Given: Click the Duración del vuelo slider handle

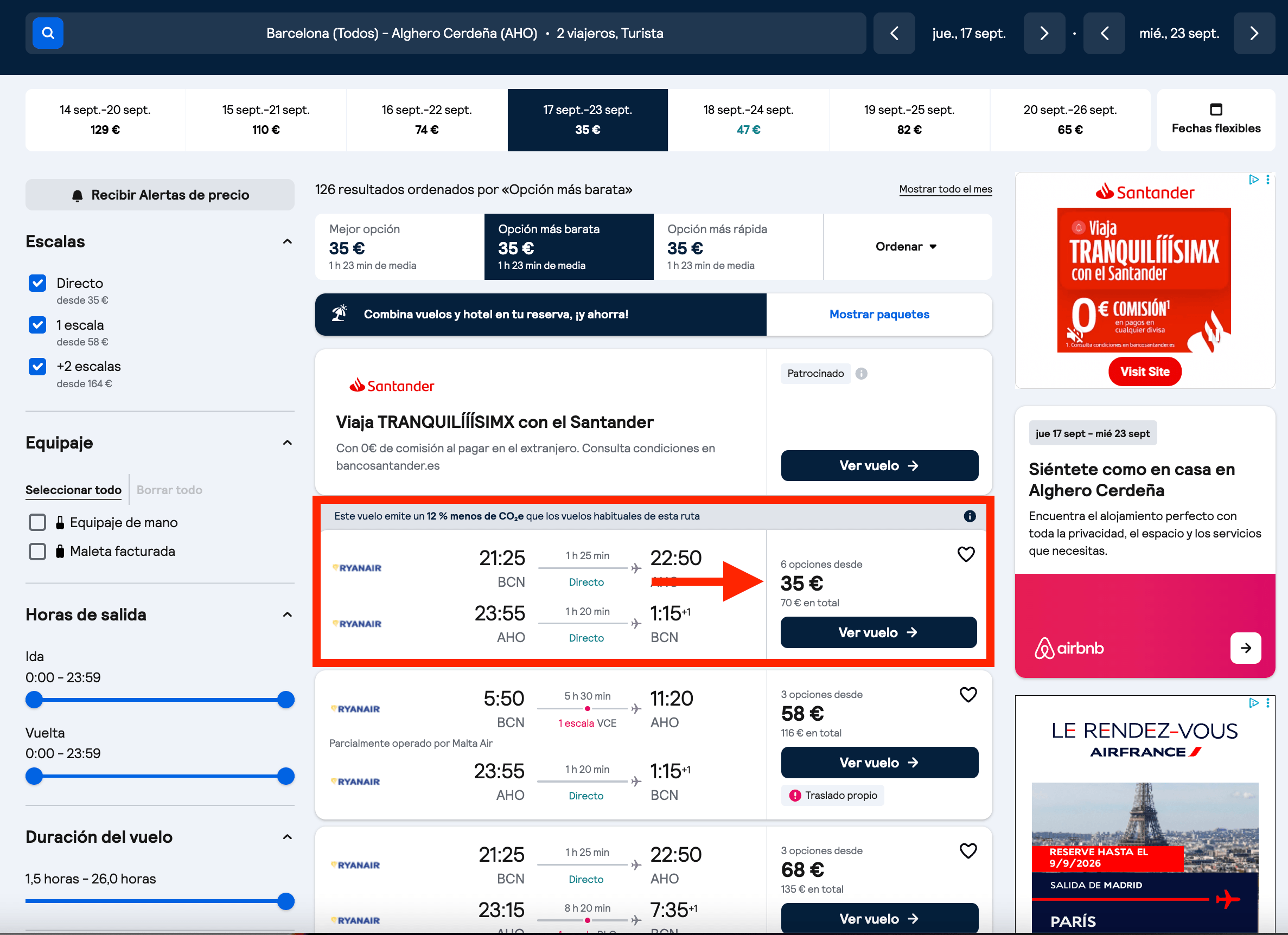Looking at the screenshot, I should tap(286, 901).
